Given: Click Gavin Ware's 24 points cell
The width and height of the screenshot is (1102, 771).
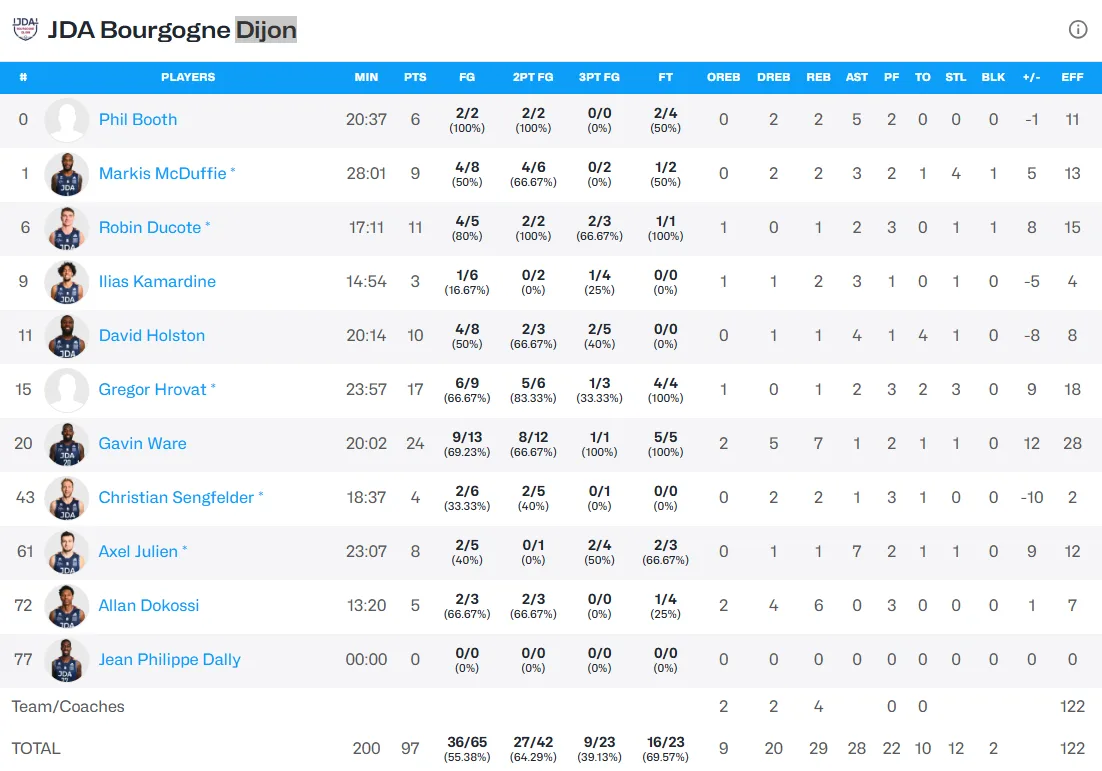Looking at the screenshot, I should (415, 443).
